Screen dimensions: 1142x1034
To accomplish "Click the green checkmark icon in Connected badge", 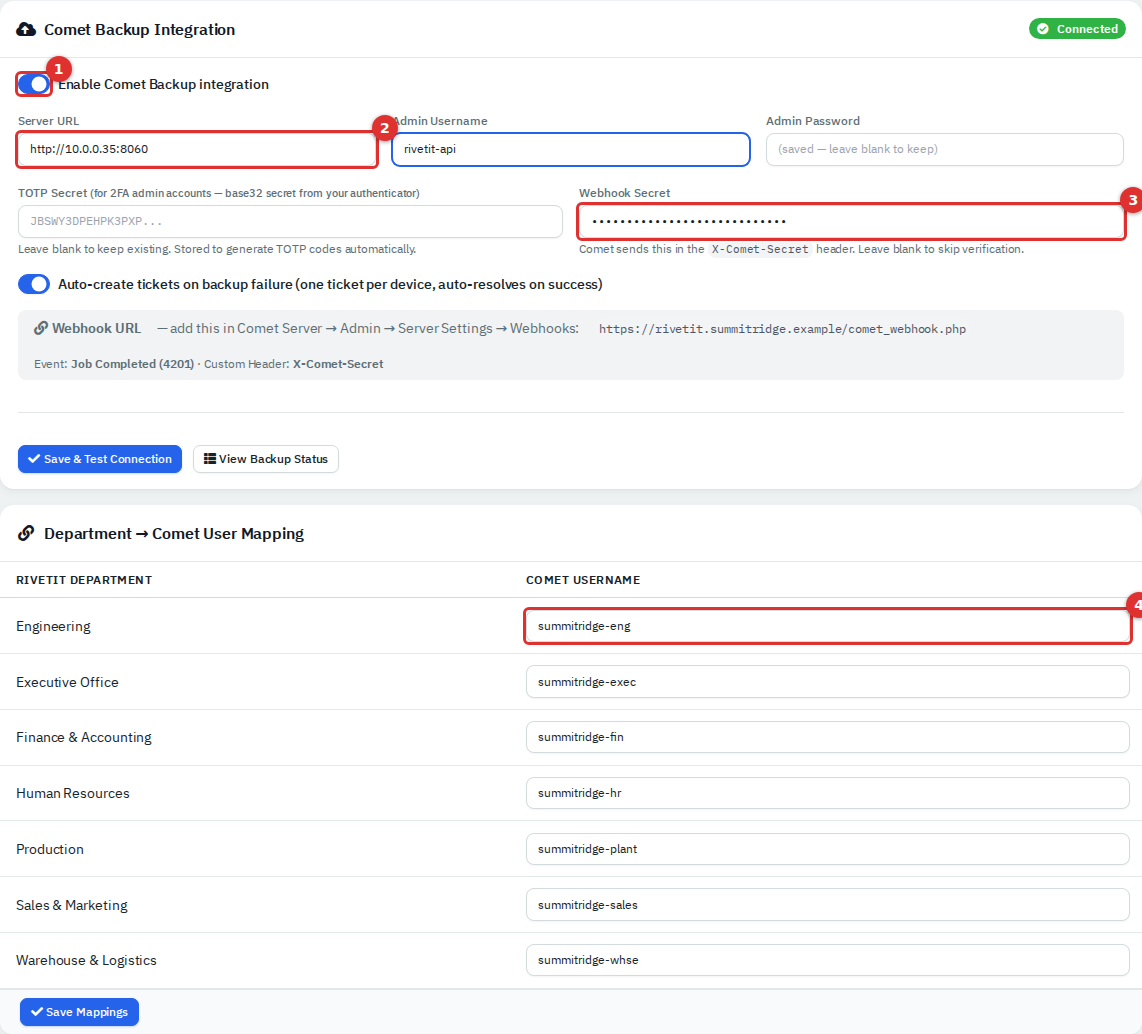I will [x=1043, y=29].
